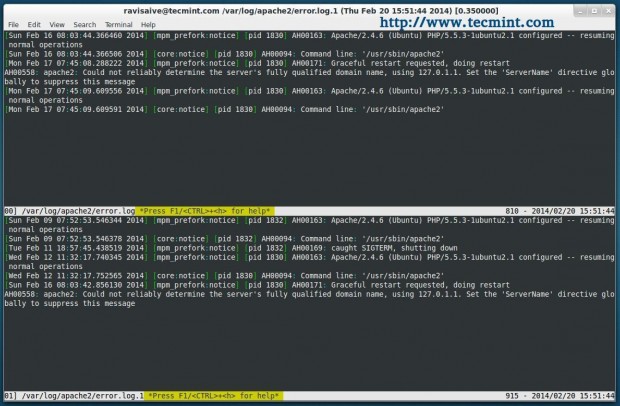Click the caught SIGTERM log line

point(231,248)
